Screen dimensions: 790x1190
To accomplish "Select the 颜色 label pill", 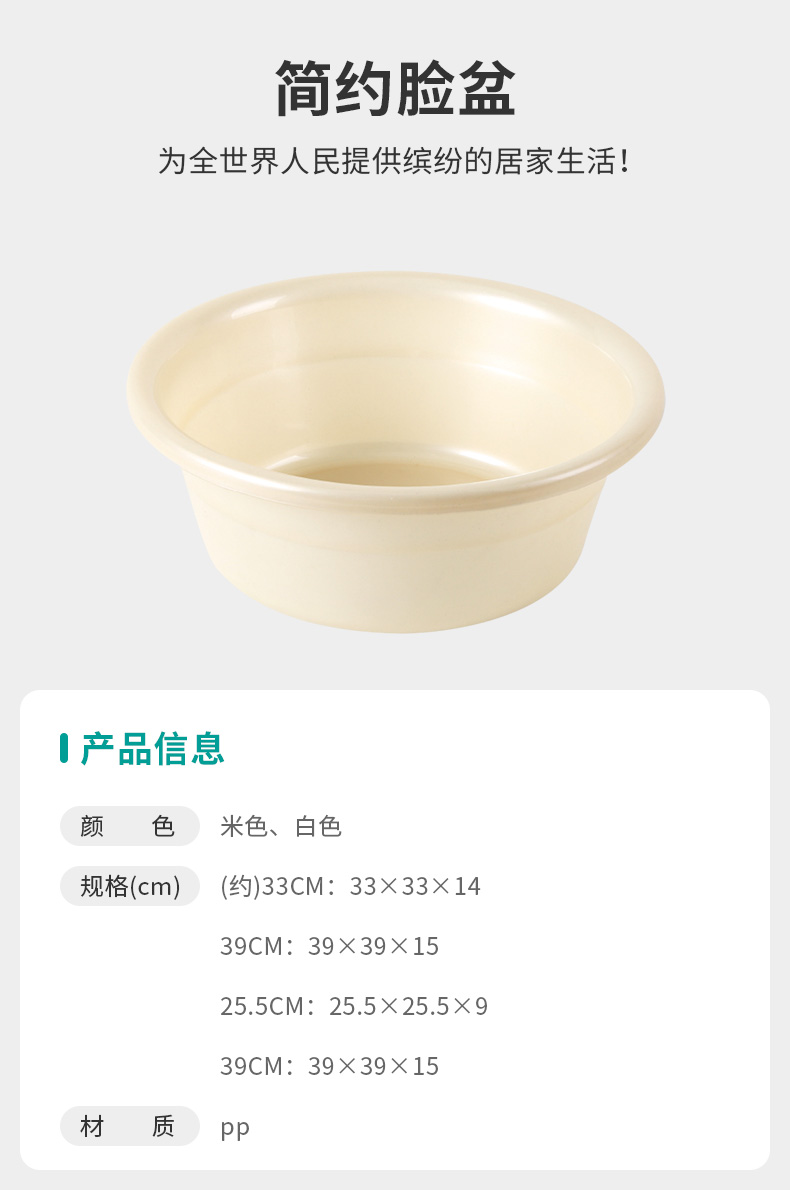I will (130, 826).
